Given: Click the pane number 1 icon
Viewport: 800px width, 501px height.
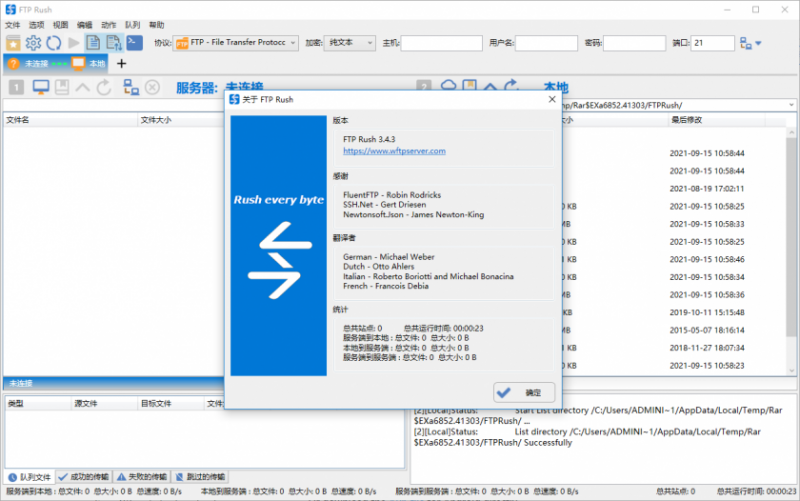Looking at the screenshot, I should coord(16,88).
